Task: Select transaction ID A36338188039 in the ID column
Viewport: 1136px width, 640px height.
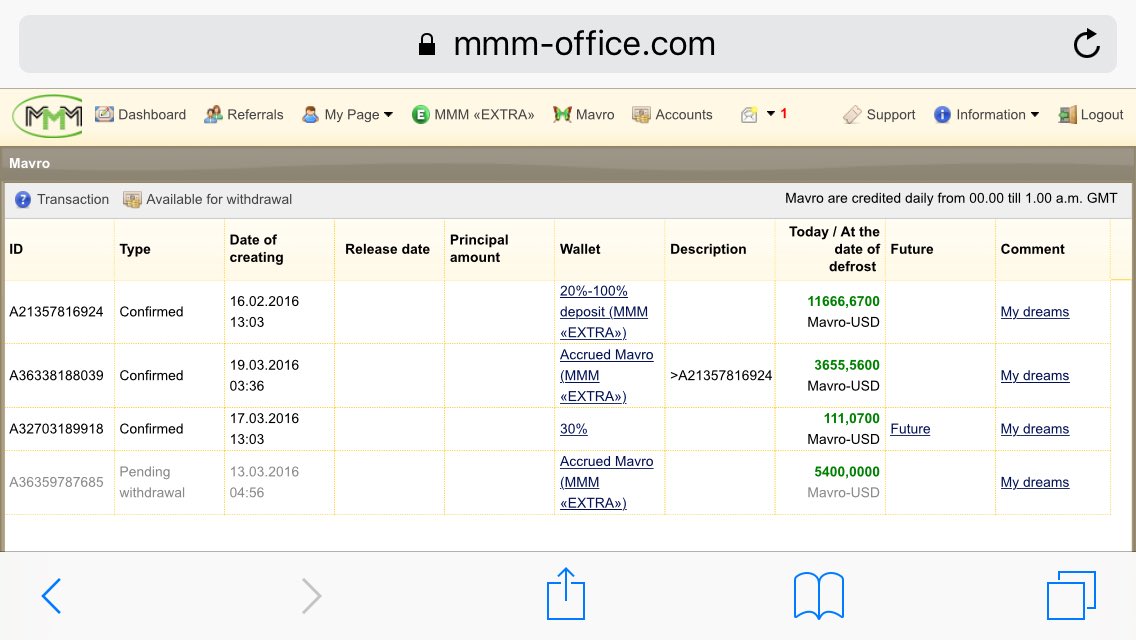Action: click(56, 375)
